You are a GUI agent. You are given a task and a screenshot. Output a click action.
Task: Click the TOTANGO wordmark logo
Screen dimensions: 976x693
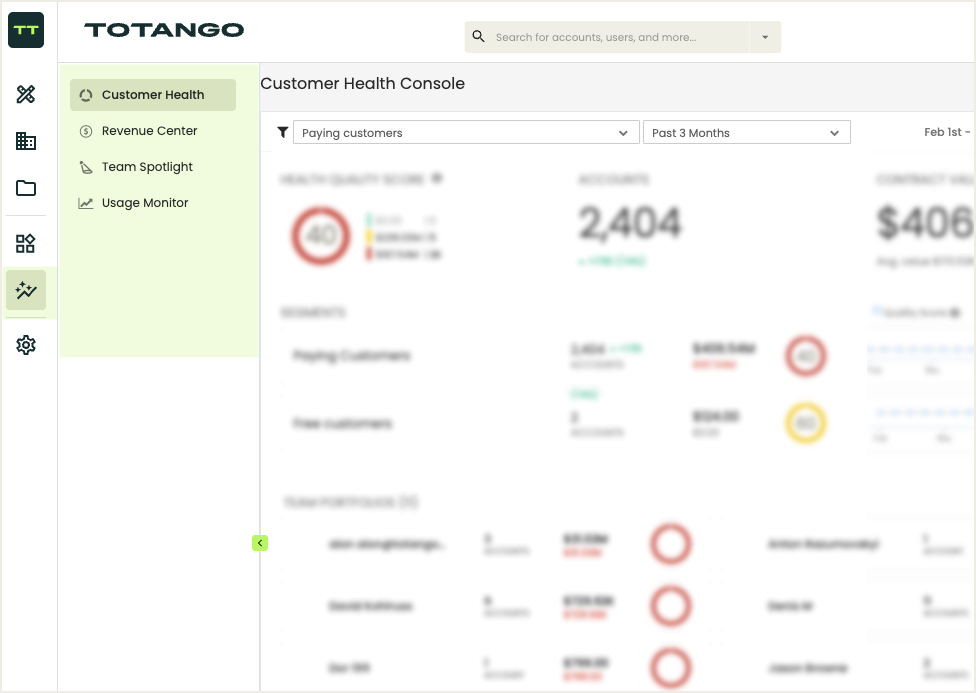point(164,30)
